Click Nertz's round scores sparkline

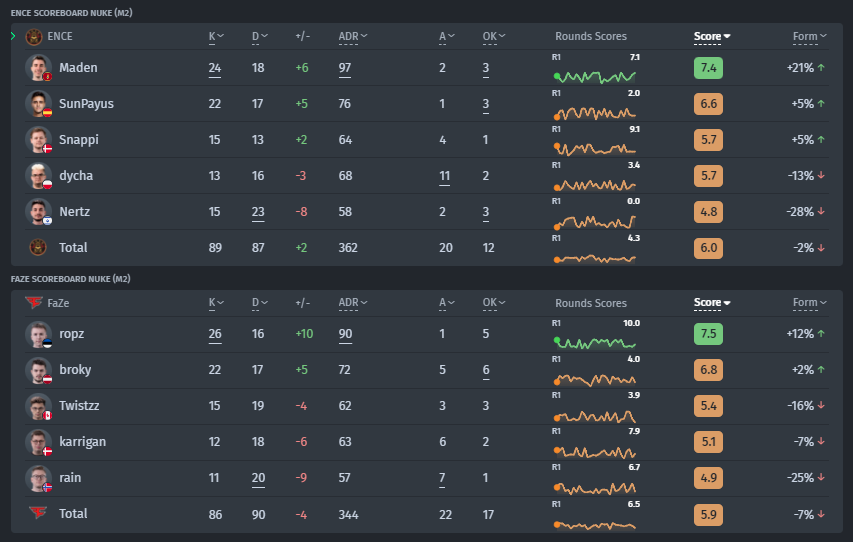595,221
